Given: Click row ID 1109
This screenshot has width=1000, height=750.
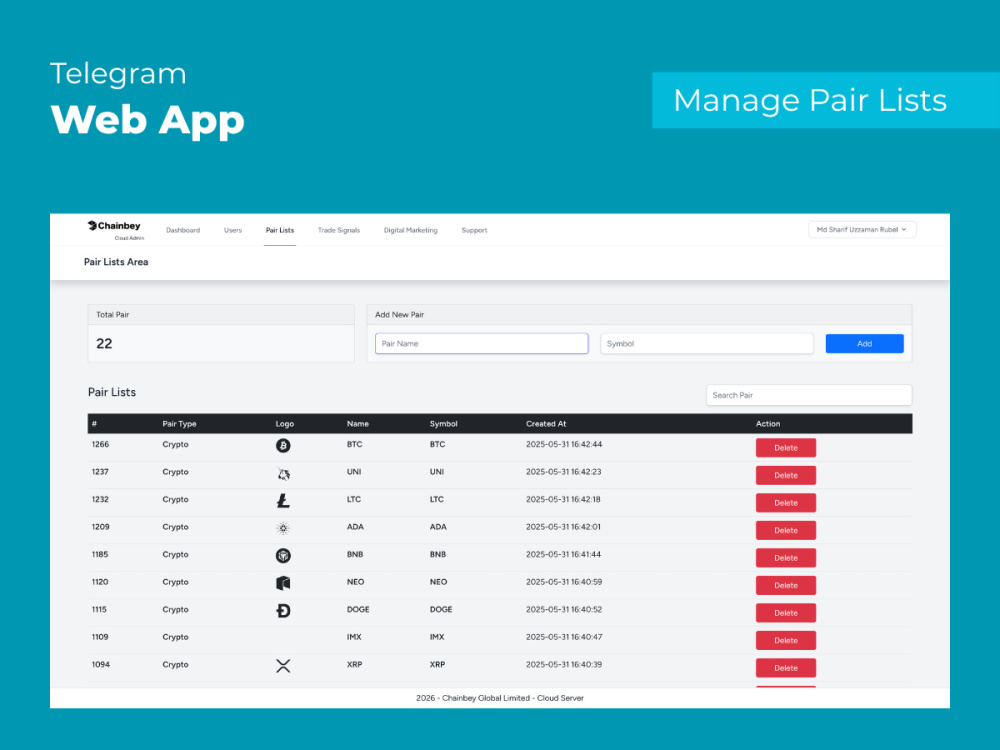Looking at the screenshot, I should point(99,636).
